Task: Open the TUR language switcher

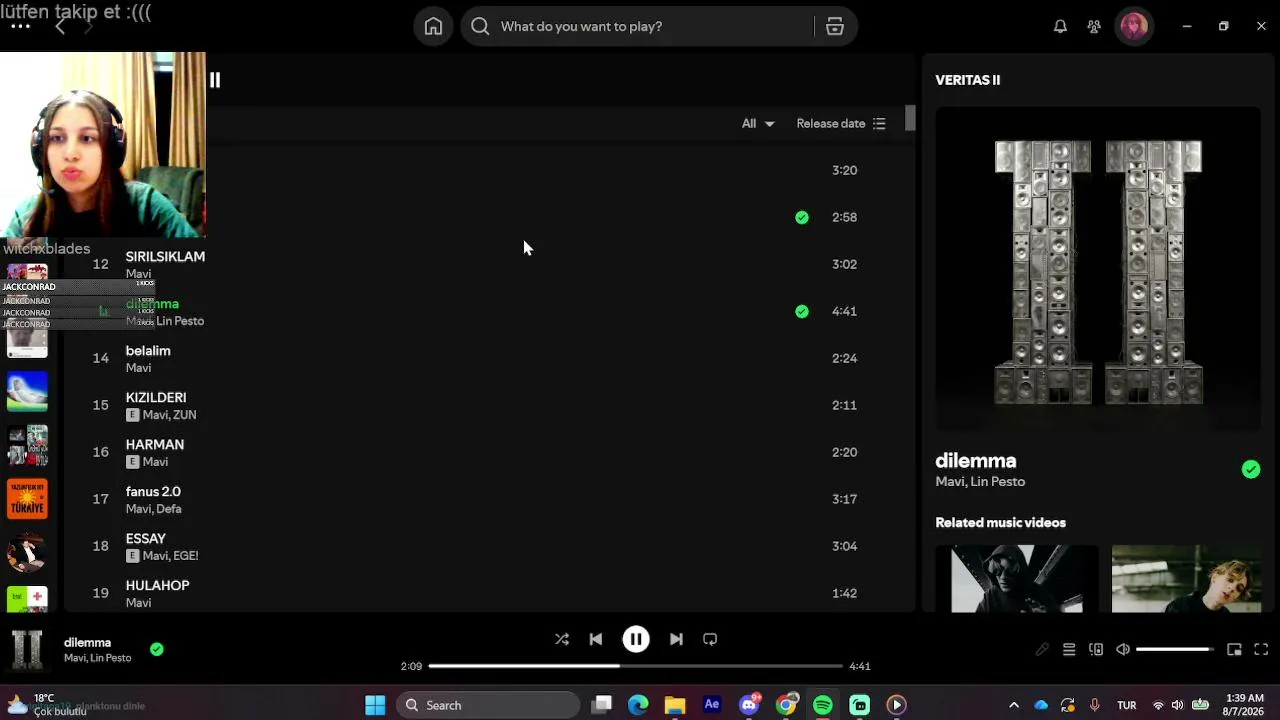Action: [1127, 705]
